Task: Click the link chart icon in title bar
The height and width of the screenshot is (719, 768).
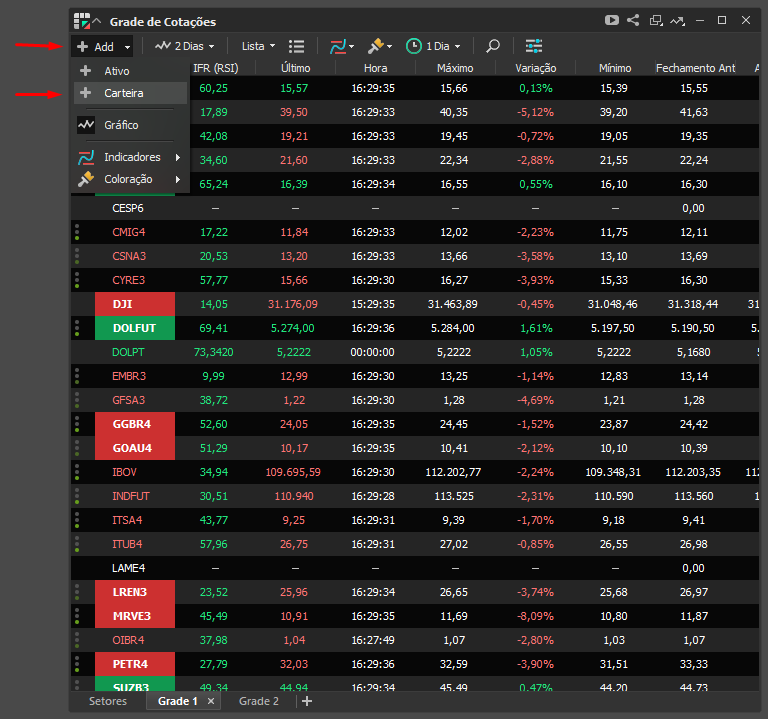Action: 678,20
